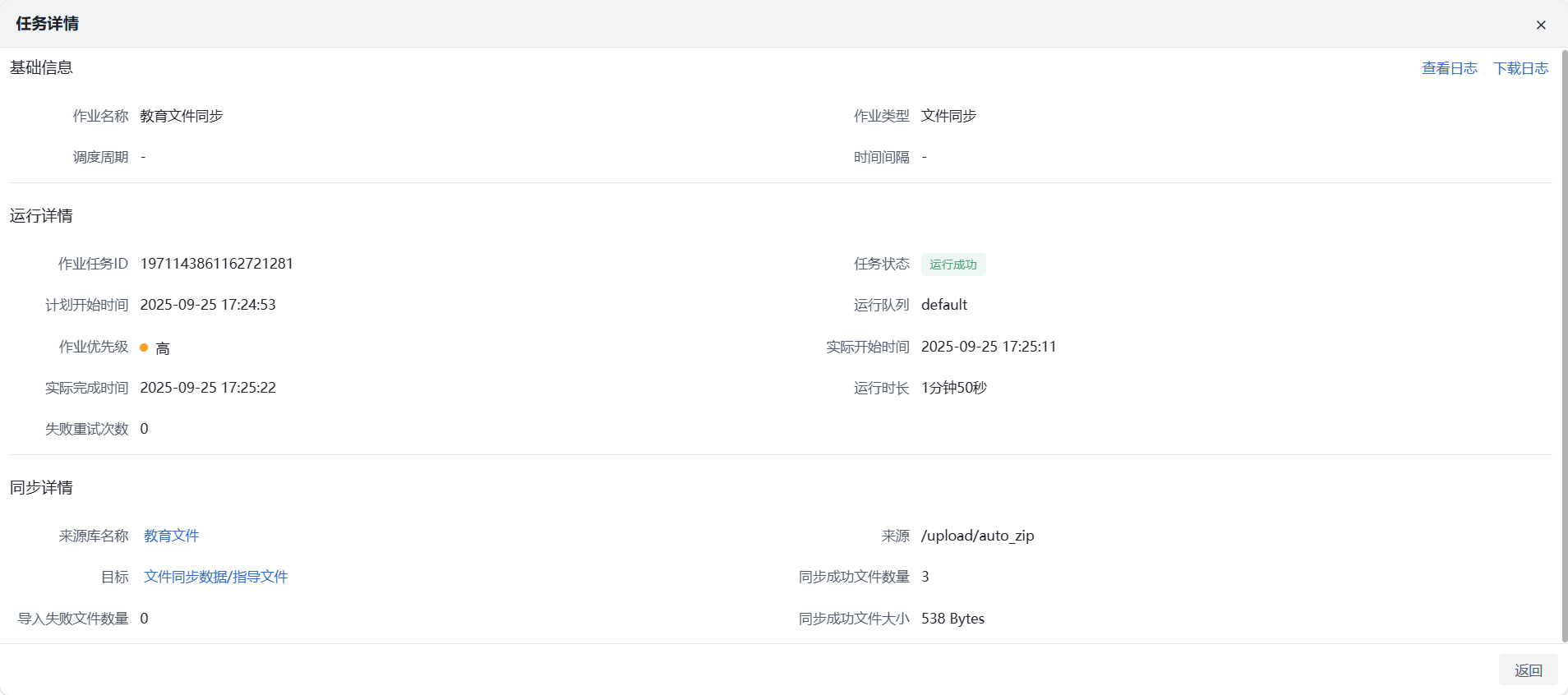Click source path /upload/auto_zip
The image size is (1568, 695).
click(977, 536)
